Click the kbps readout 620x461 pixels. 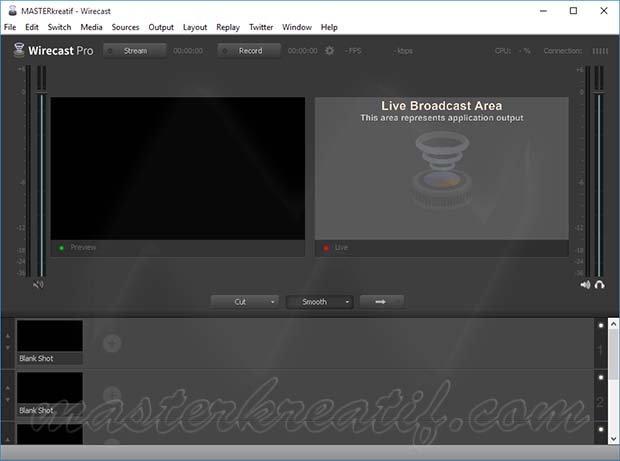coord(403,51)
